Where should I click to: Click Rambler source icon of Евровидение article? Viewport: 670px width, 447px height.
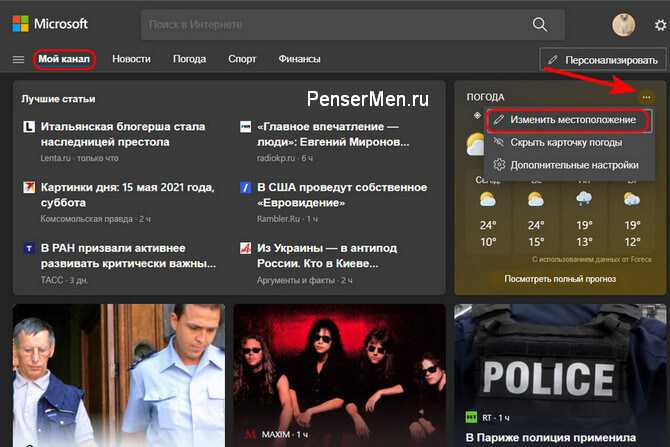click(x=245, y=187)
